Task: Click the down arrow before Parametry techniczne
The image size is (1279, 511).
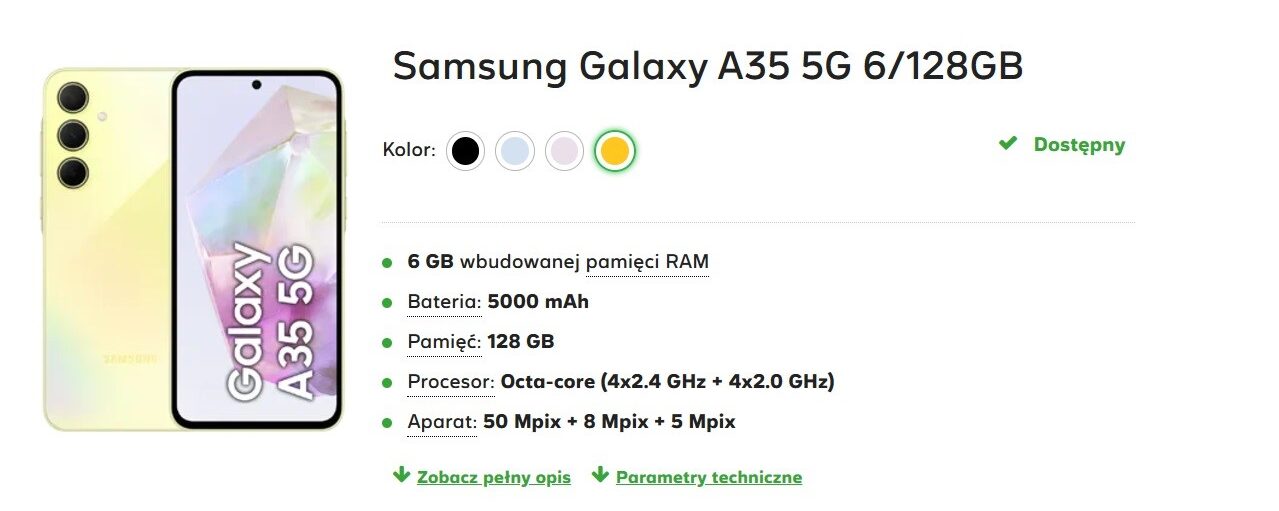Action: [600, 475]
